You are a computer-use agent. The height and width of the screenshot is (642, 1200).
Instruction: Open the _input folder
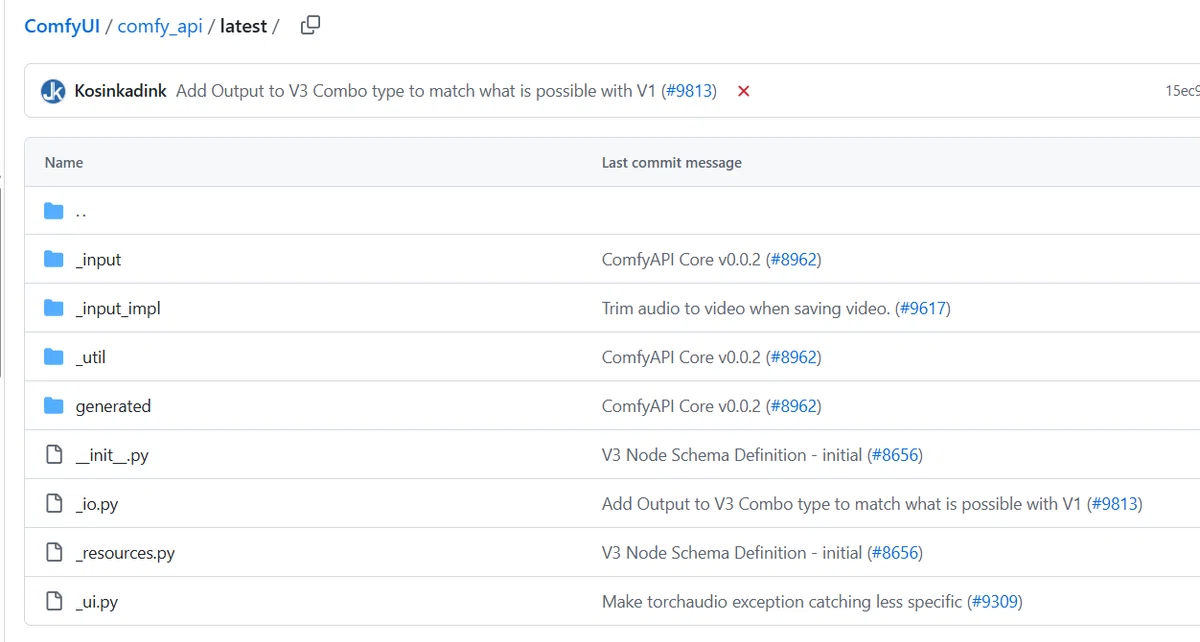(x=98, y=259)
